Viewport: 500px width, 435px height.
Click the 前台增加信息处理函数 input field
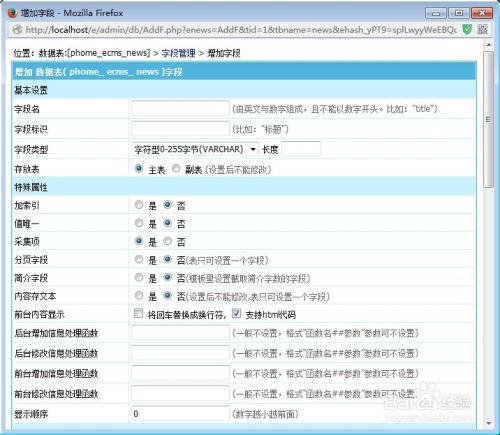point(180,373)
